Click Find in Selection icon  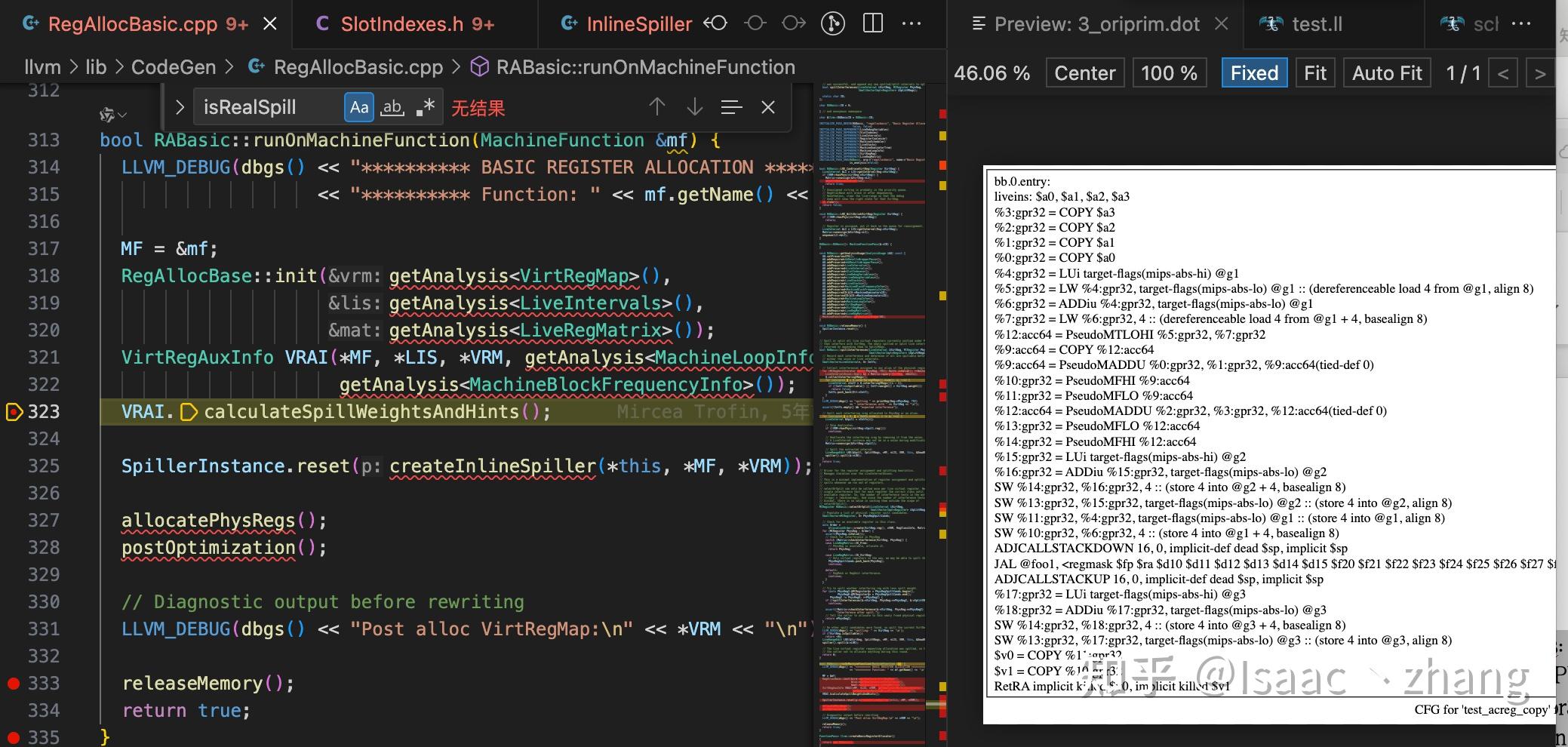point(731,107)
